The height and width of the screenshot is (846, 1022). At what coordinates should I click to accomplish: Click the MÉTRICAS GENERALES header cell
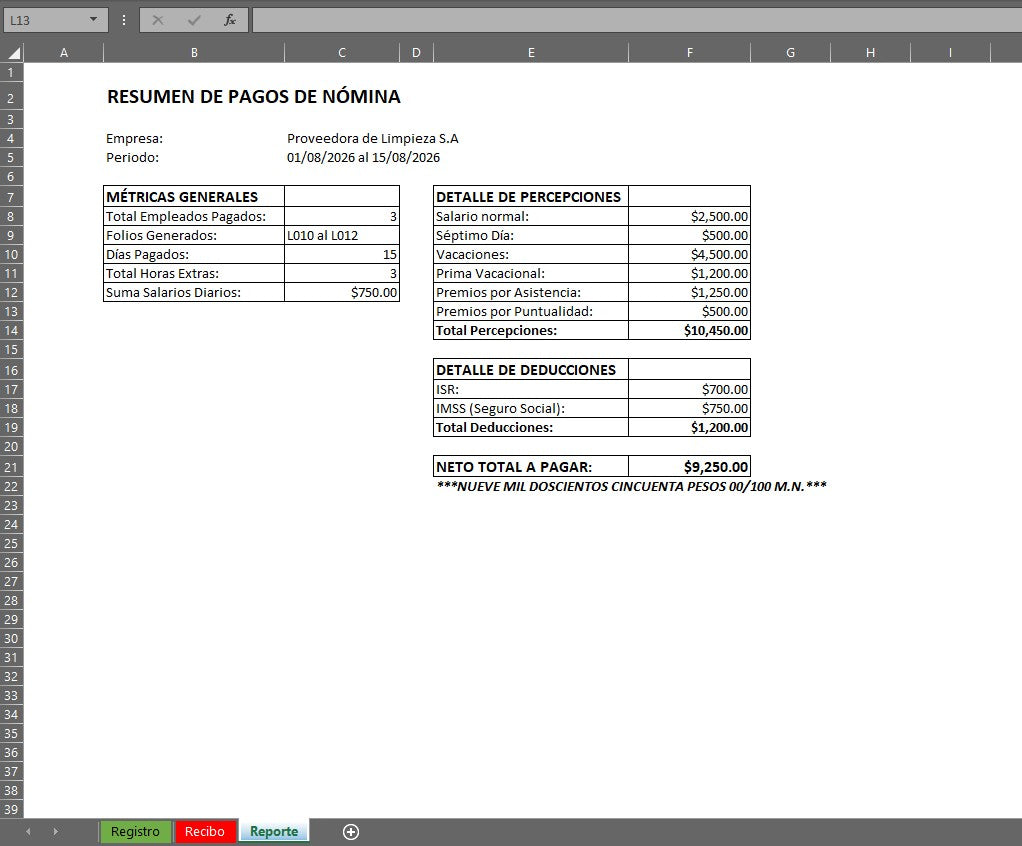(194, 197)
